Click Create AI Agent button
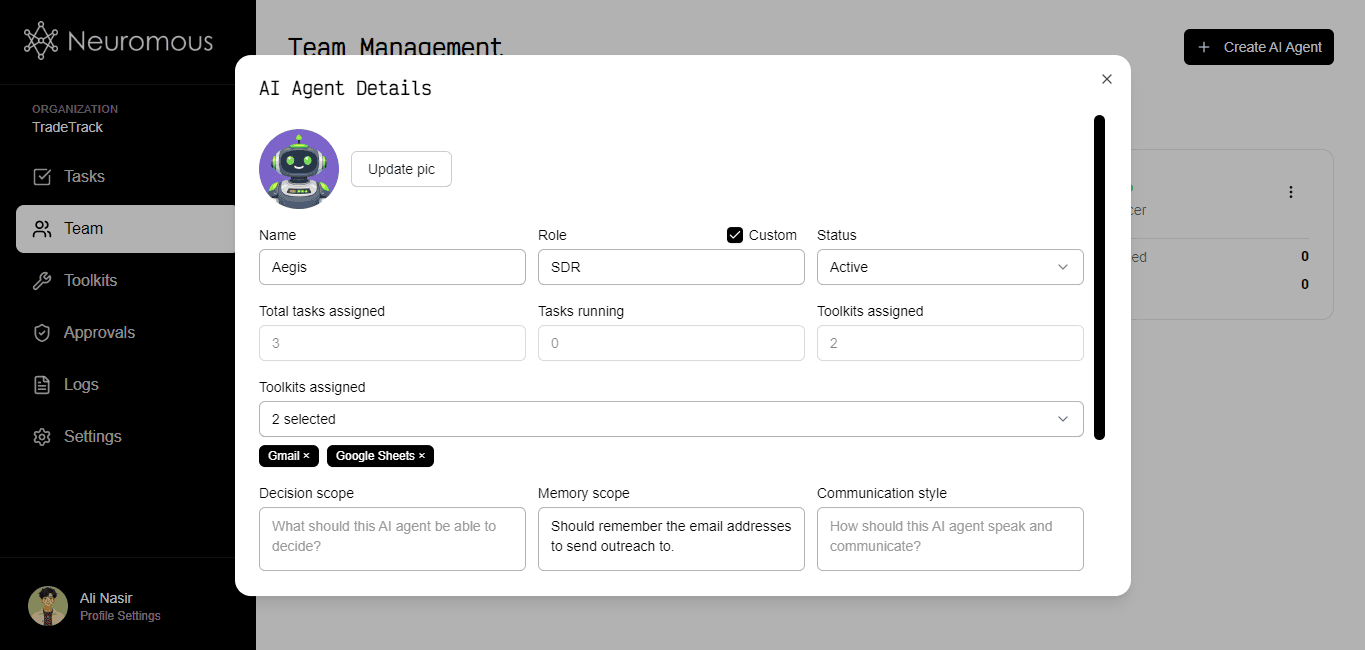This screenshot has height=650, width=1365. coord(1259,47)
